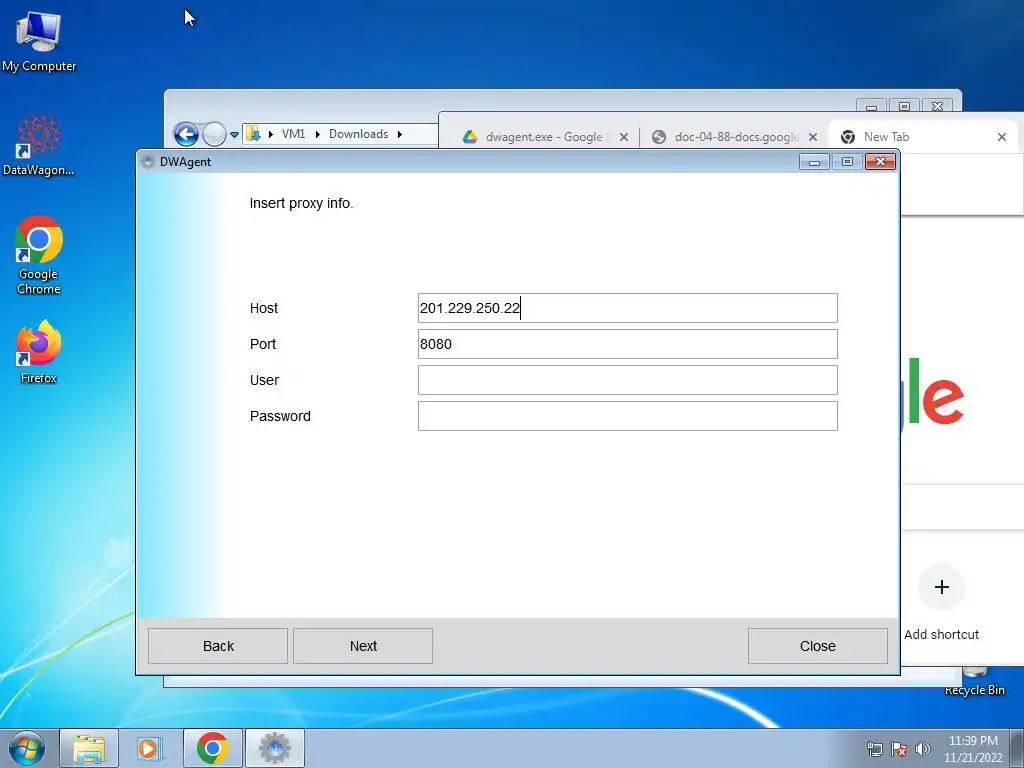Click the forward arrow in the Explorer window

click(214, 135)
